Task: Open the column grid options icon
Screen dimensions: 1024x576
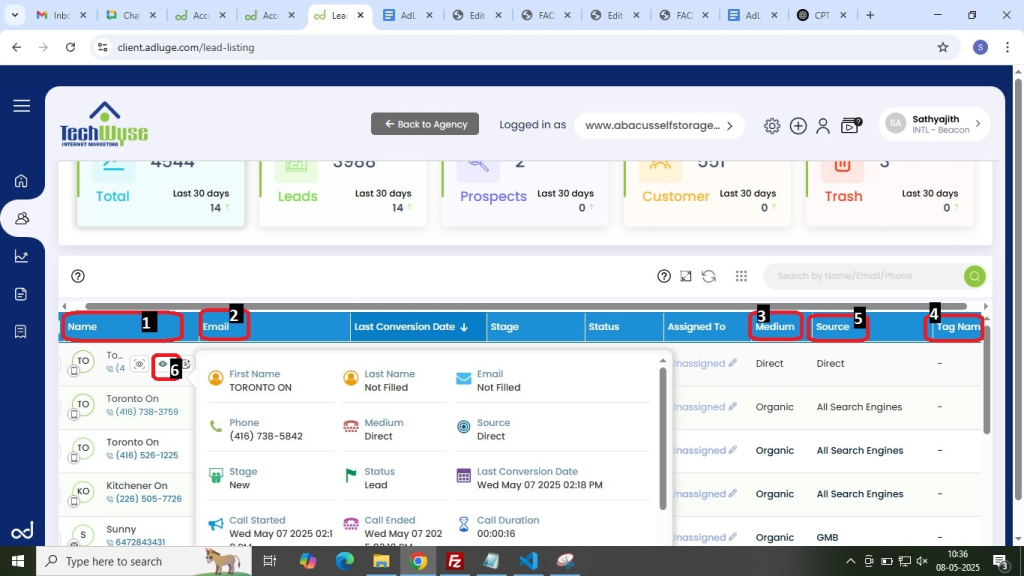Action: click(741, 277)
